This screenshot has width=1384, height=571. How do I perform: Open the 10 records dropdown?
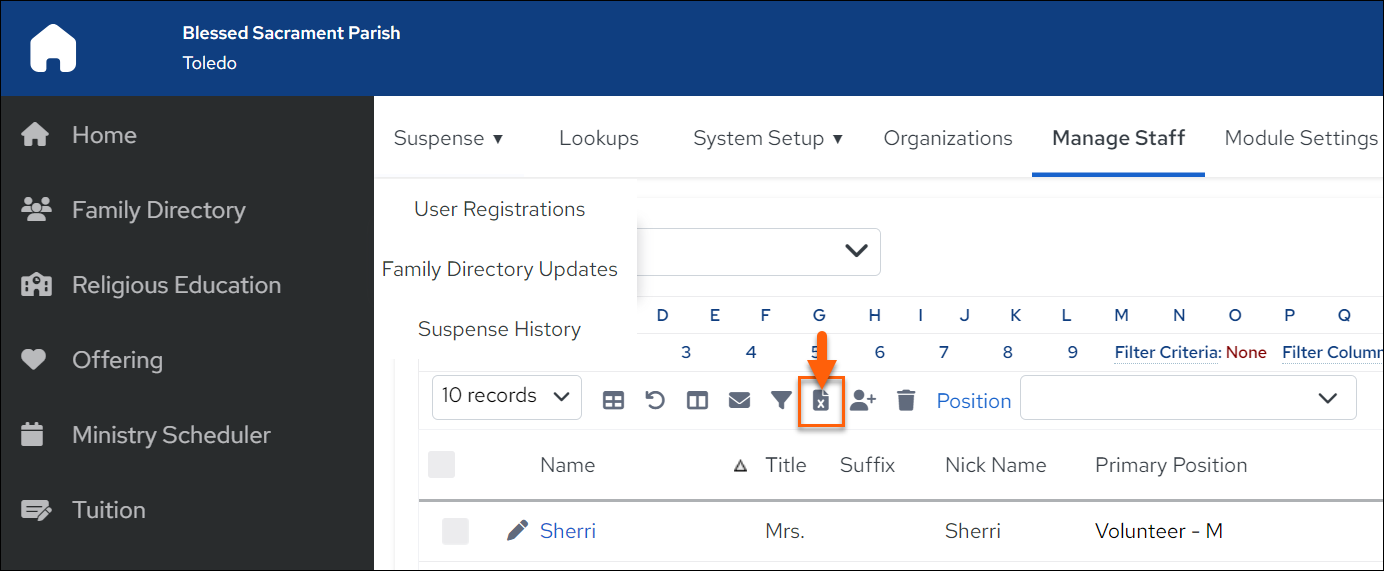pos(507,397)
